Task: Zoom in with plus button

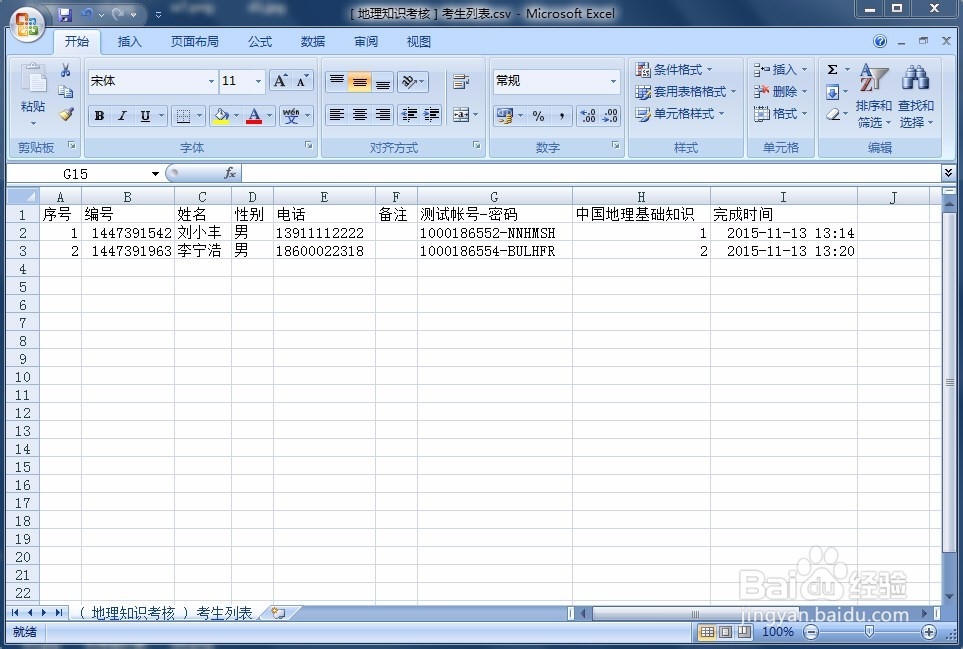Action: point(929,632)
